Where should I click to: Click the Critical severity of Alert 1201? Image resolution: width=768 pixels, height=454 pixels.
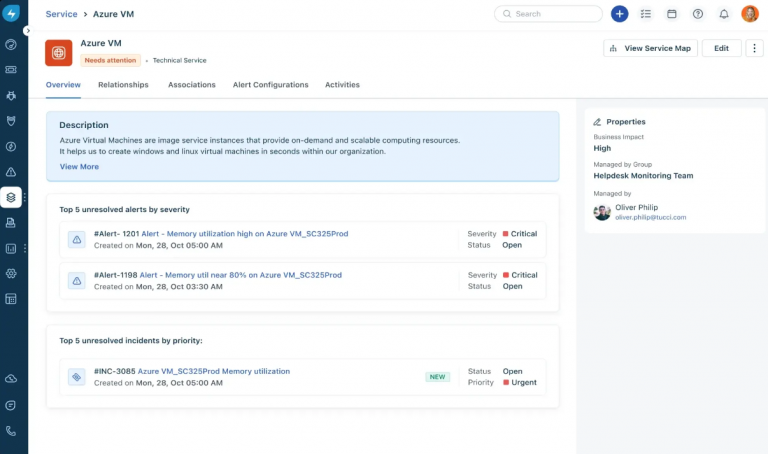[520, 234]
